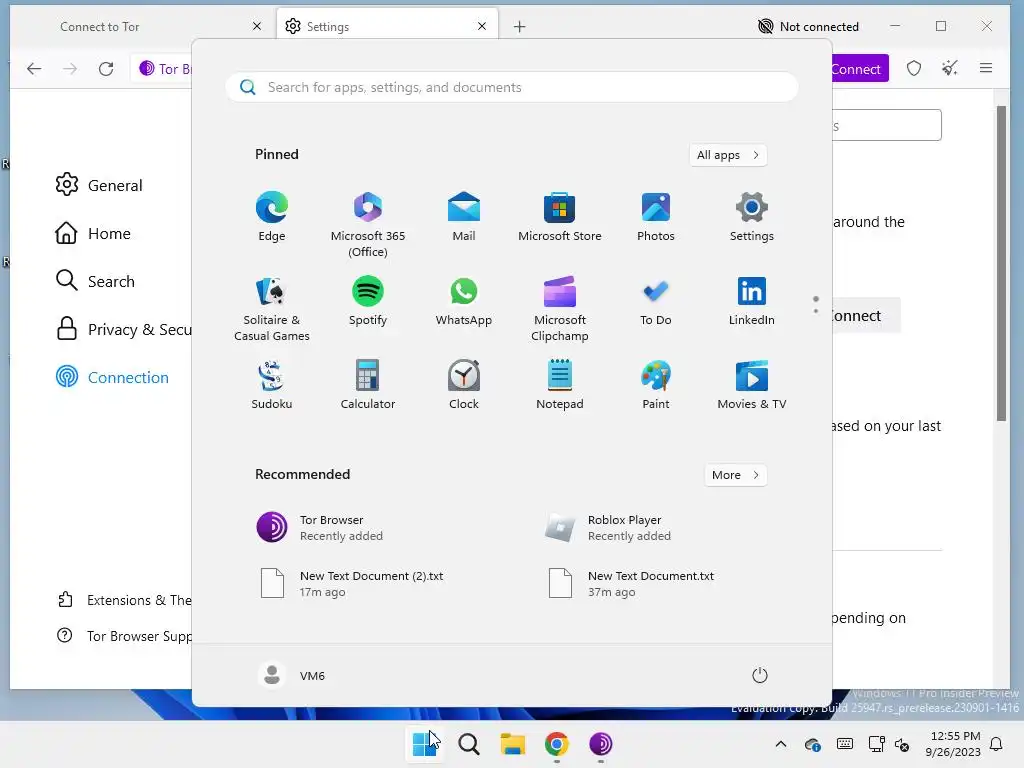This screenshot has height=768, width=1024.
Task: Launch Movies & TV app
Action: tap(752, 385)
